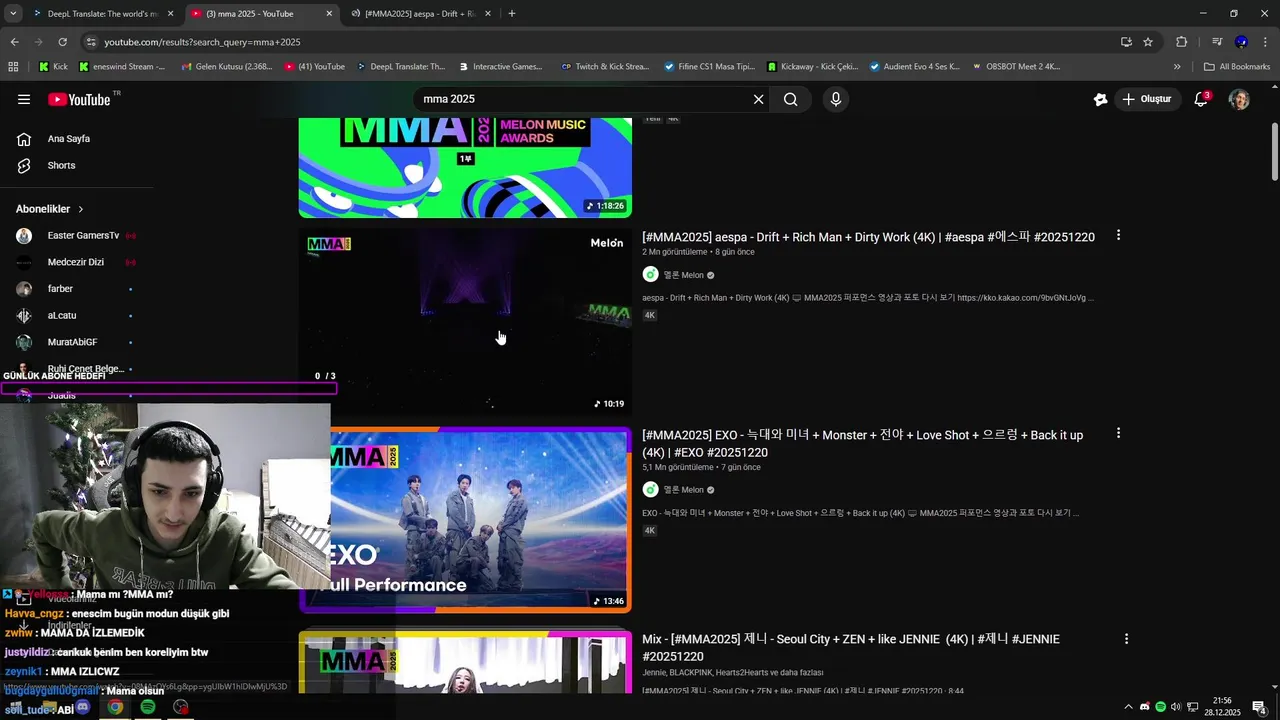Reload the page in Chrome
This screenshot has width=1280, height=720.
pyautogui.click(x=62, y=42)
